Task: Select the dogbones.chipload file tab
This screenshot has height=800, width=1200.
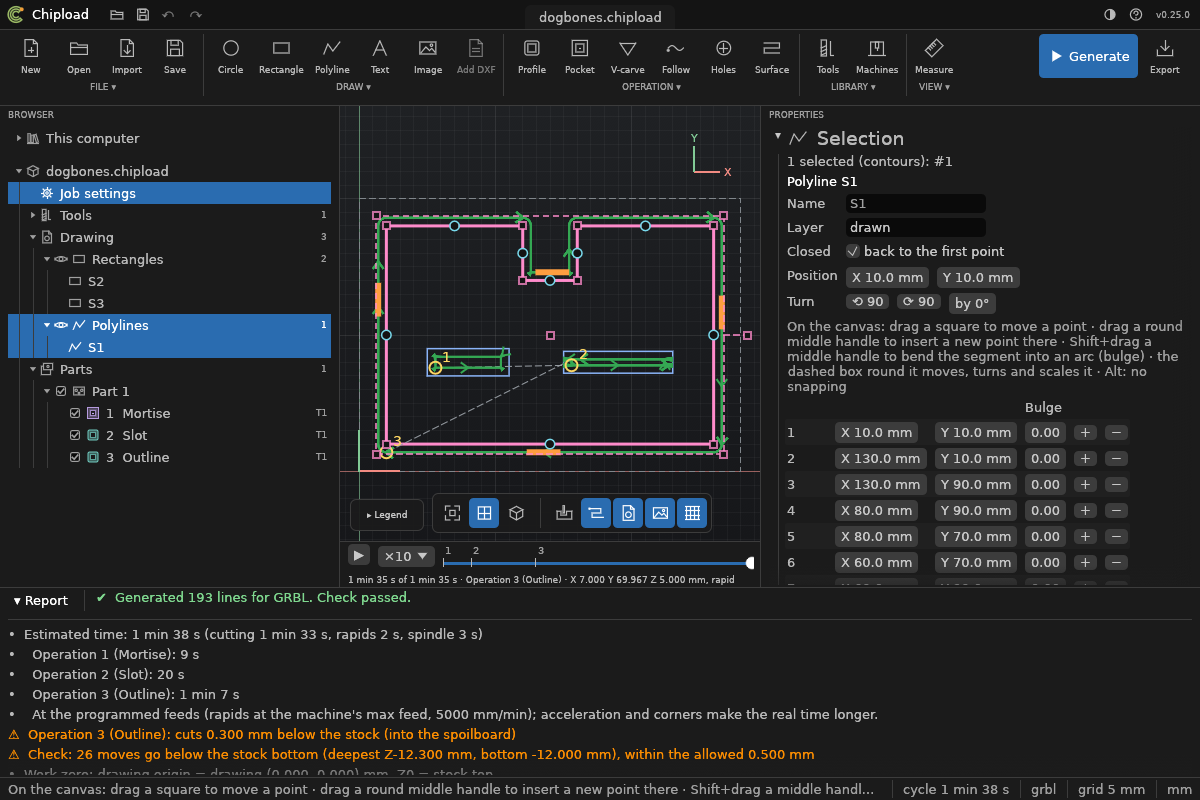Action: tap(600, 16)
